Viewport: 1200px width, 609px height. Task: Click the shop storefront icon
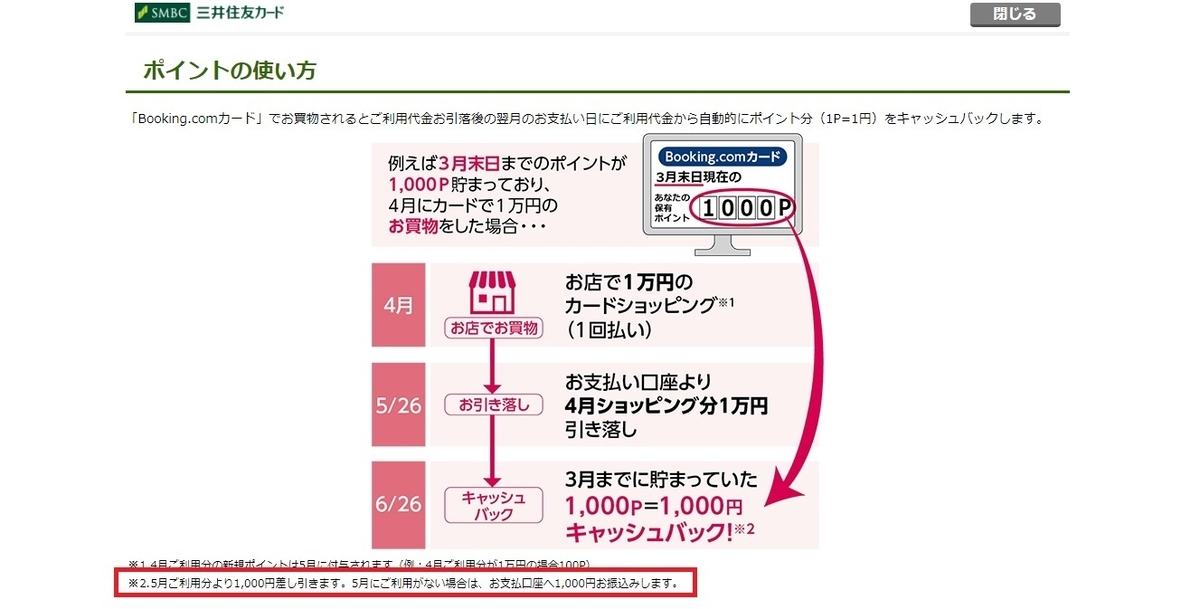point(492,292)
